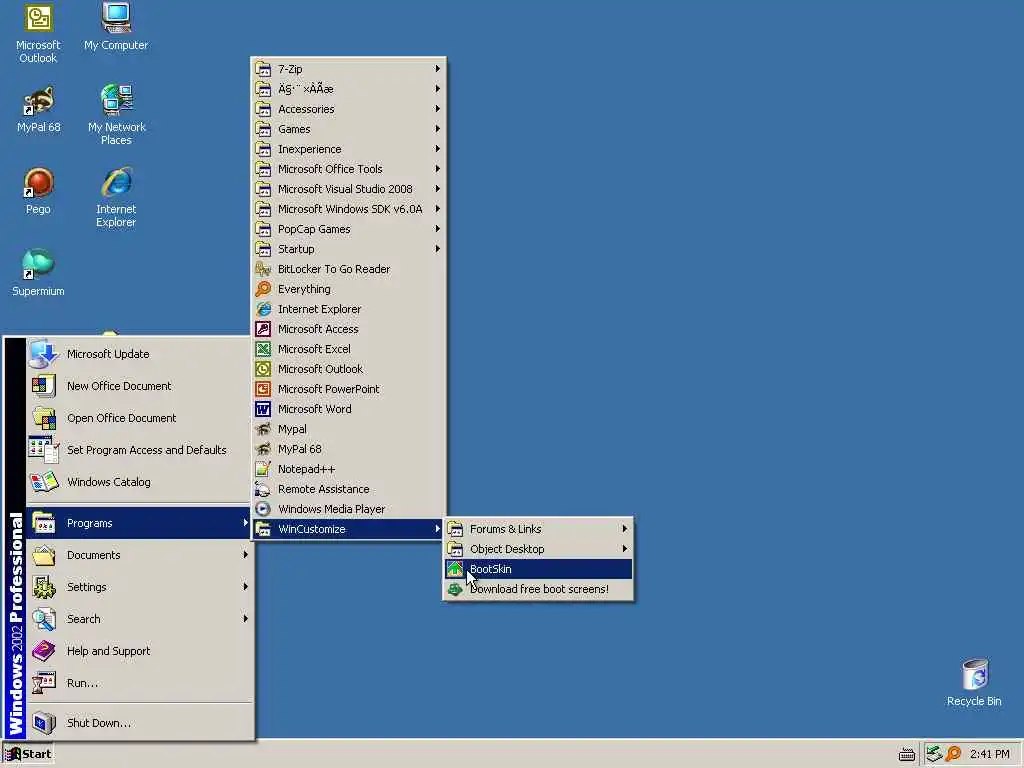The height and width of the screenshot is (768, 1024).
Task: Click the 2:41 PM taskbar clock
Action: coord(989,754)
